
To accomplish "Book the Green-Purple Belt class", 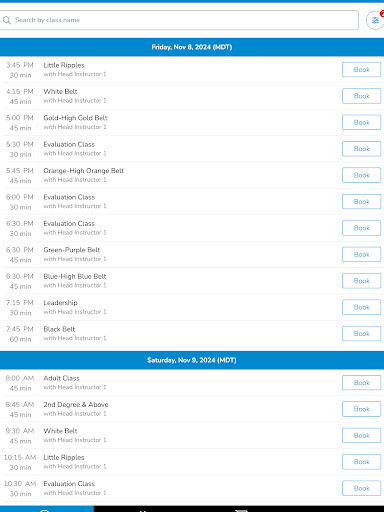I will [361, 254].
